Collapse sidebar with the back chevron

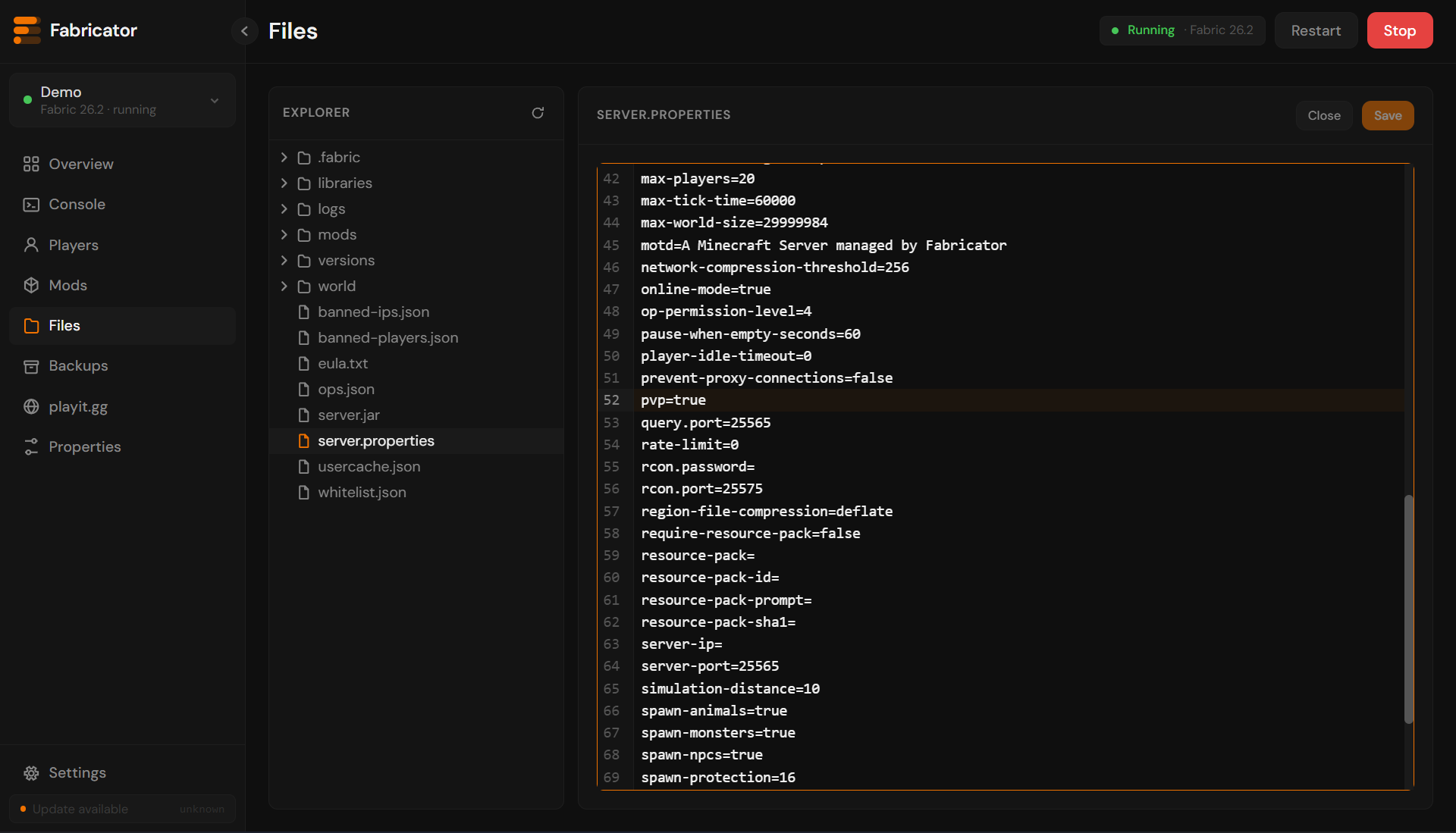[x=244, y=31]
